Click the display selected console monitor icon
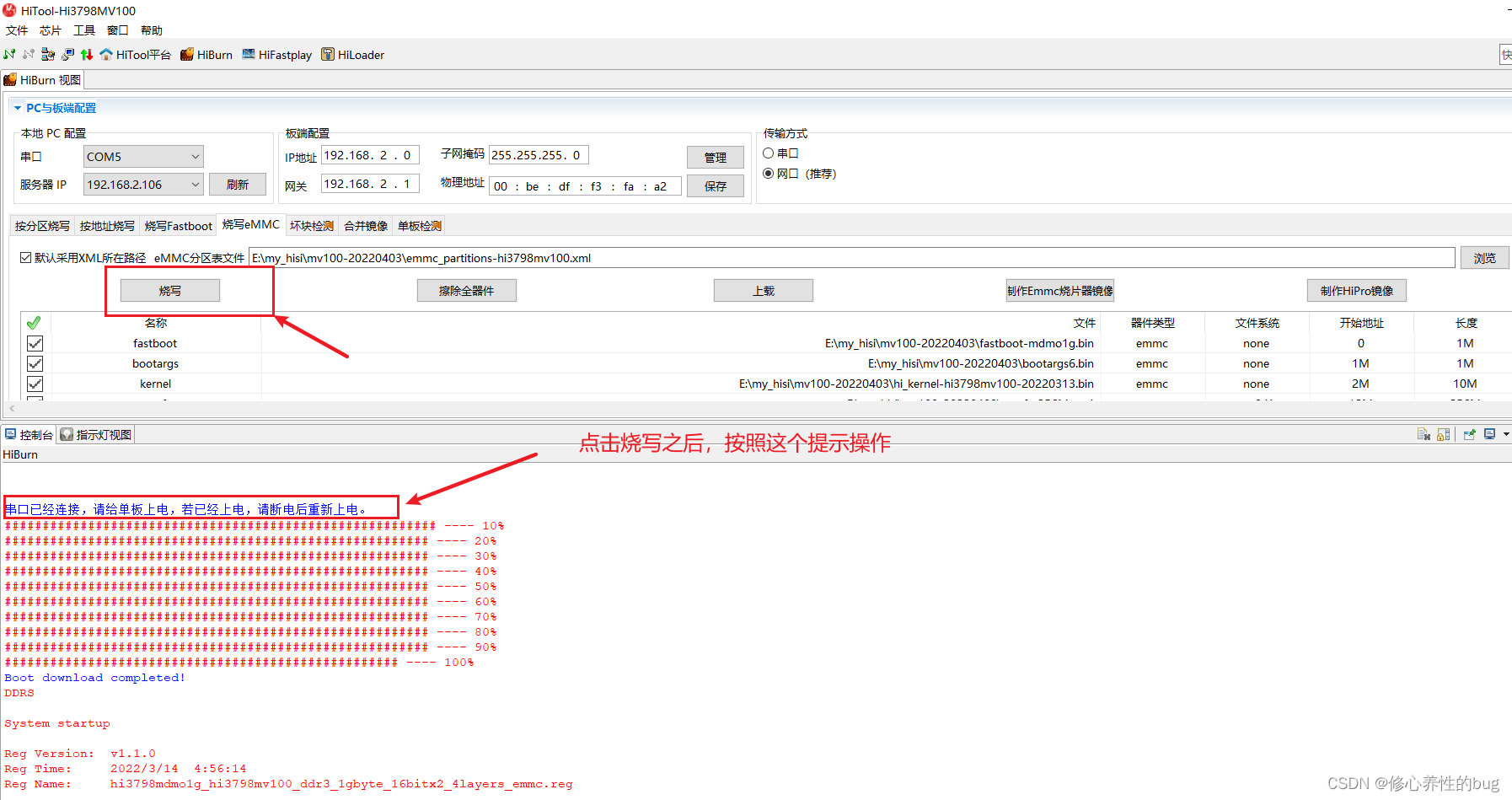The height and width of the screenshot is (800, 1512). pos(1489,434)
